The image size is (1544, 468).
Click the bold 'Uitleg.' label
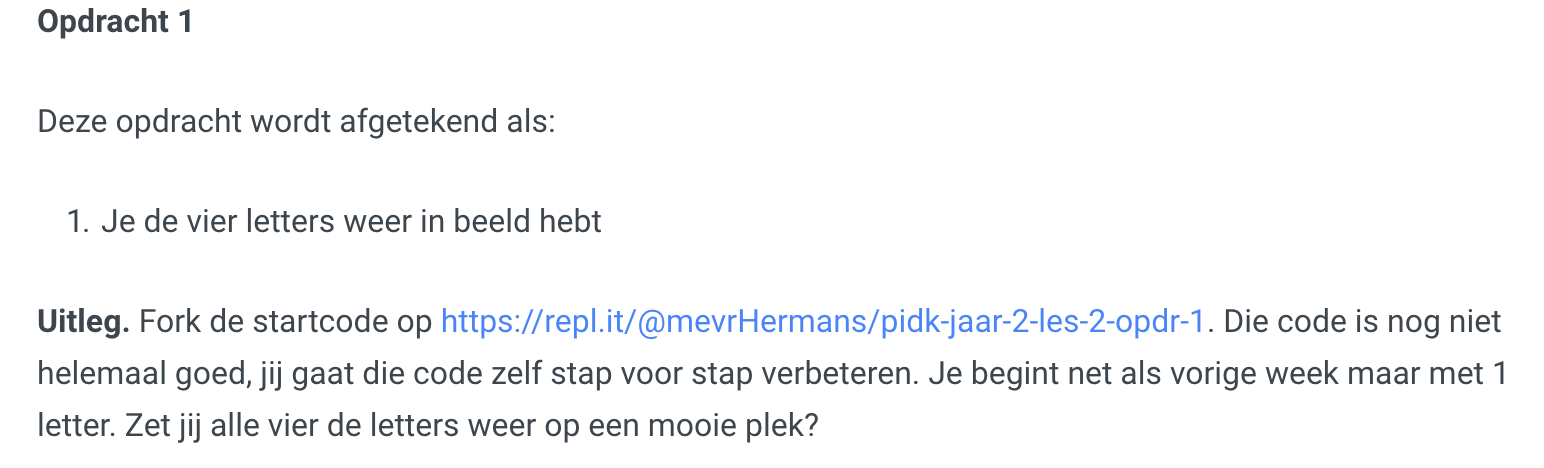pos(84,322)
